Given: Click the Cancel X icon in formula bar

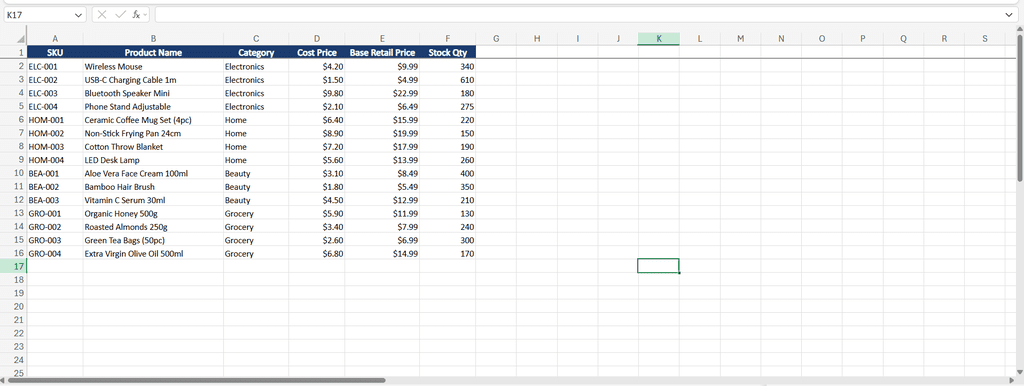Looking at the screenshot, I should click(x=102, y=14).
